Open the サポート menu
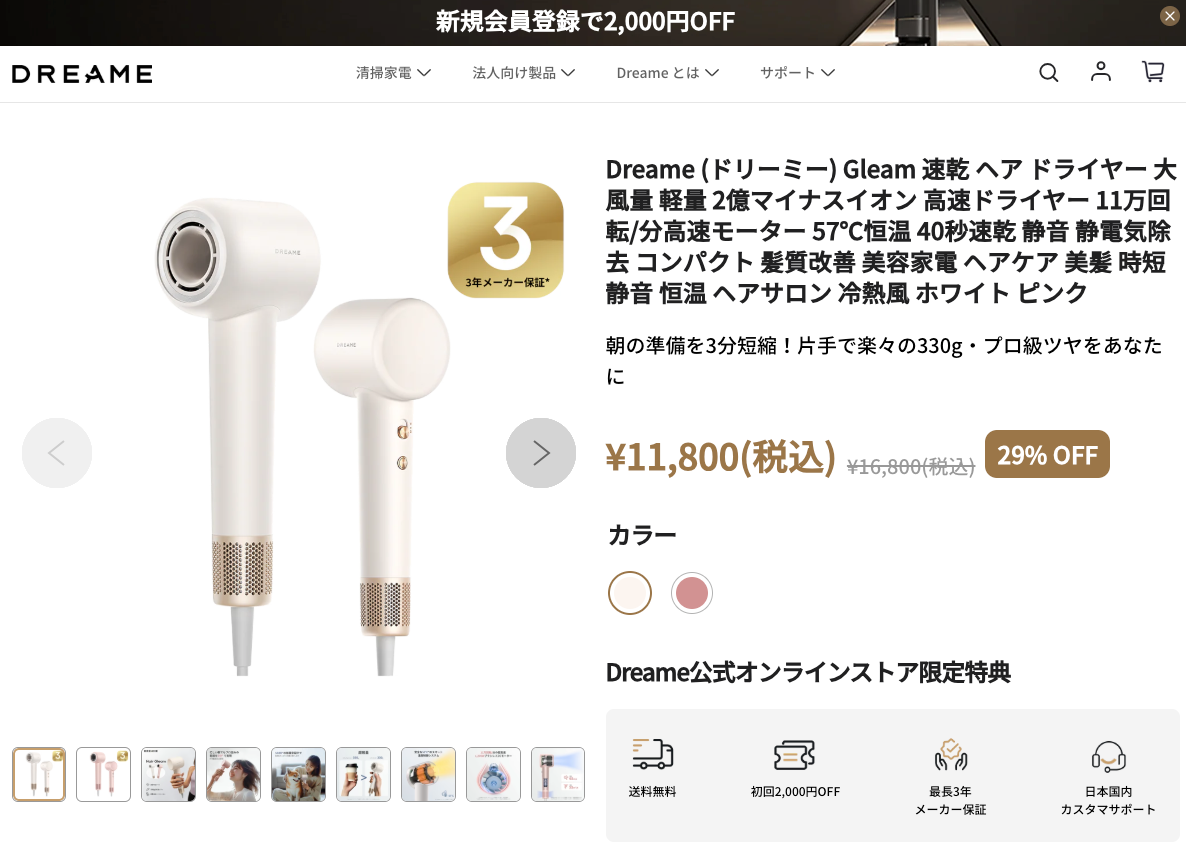 tap(797, 73)
